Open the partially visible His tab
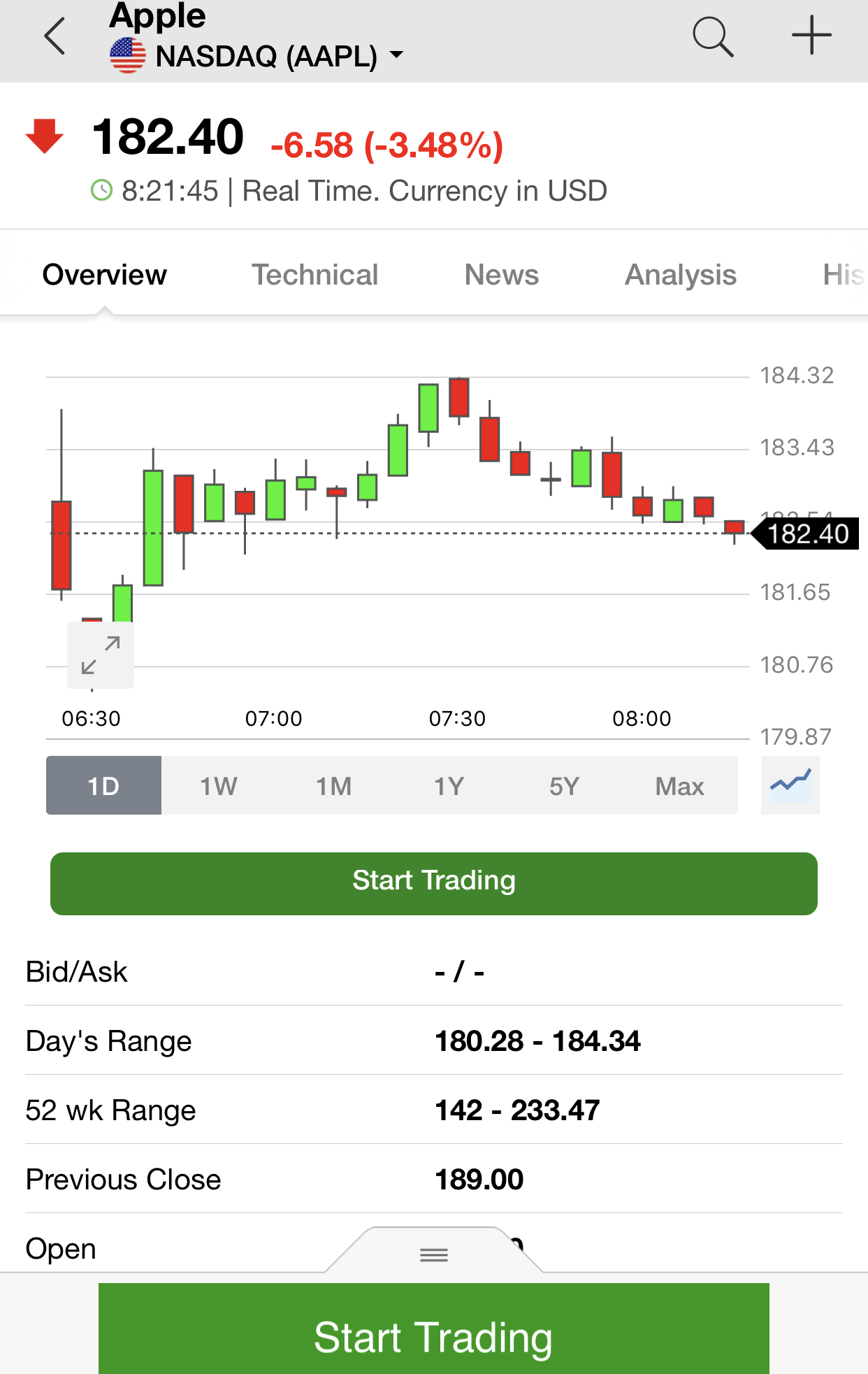Image resolution: width=868 pixels, height=1374 pixels. [x=844, y=275]
